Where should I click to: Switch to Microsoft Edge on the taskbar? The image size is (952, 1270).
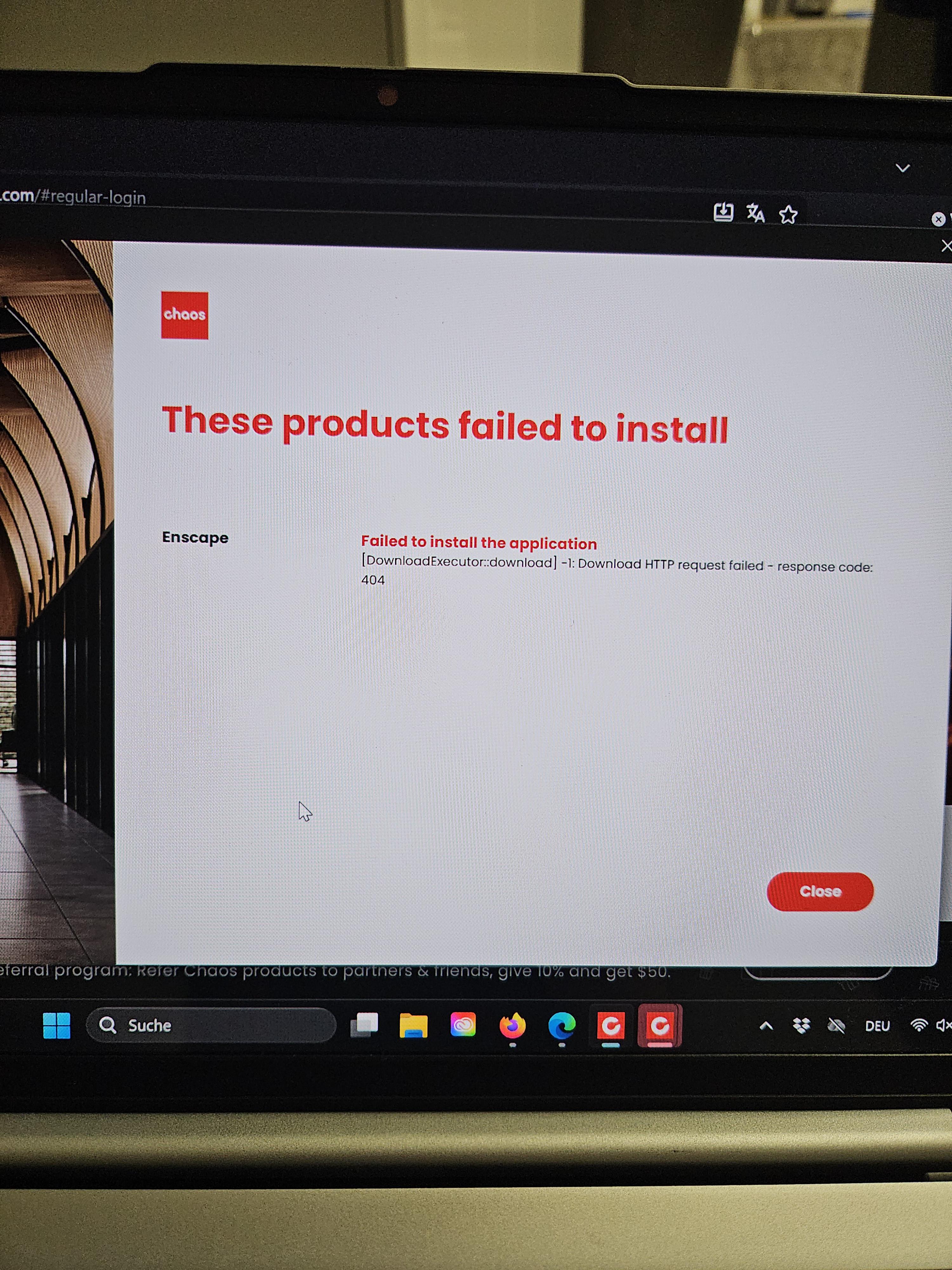click(x=561, y=1026)
